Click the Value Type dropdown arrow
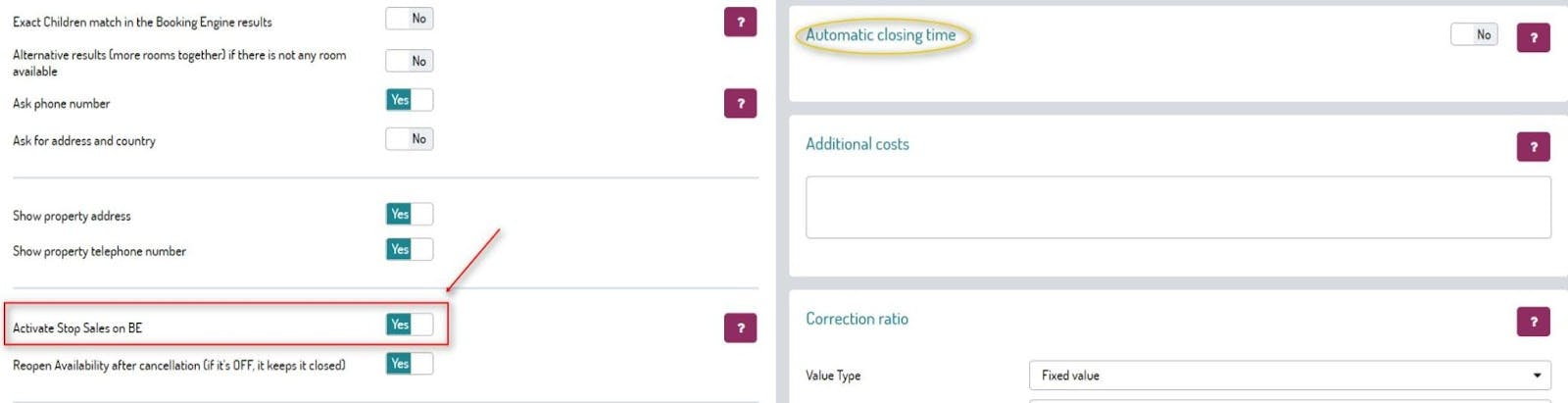This screenshot has height=403, width=1568. pyautogui.click(x=1537, y=376)
